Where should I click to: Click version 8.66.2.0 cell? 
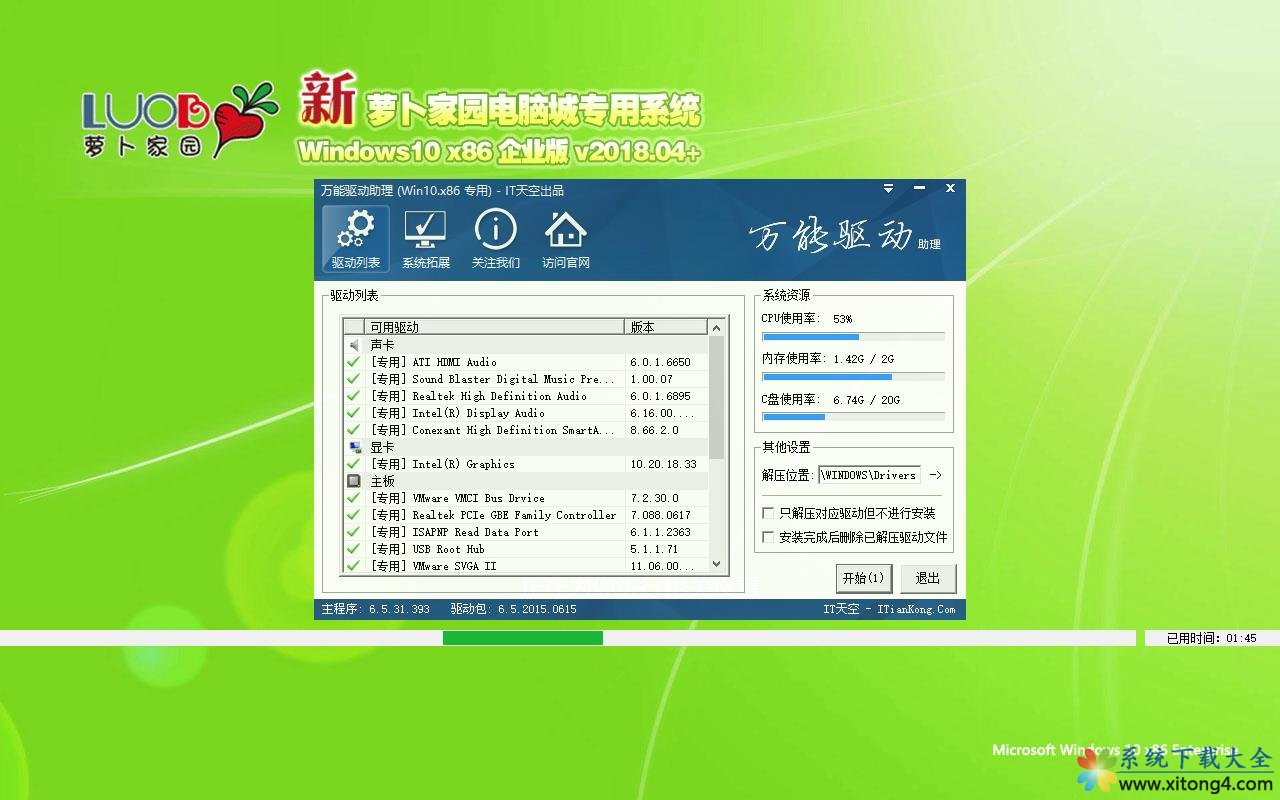654,430
